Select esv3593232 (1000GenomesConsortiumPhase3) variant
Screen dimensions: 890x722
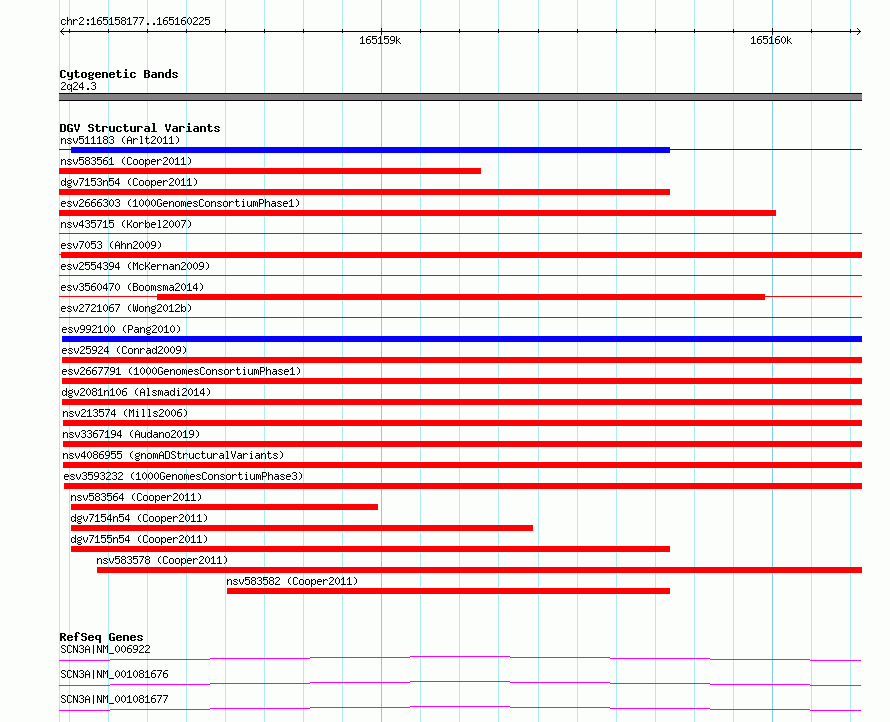(463, 486)
